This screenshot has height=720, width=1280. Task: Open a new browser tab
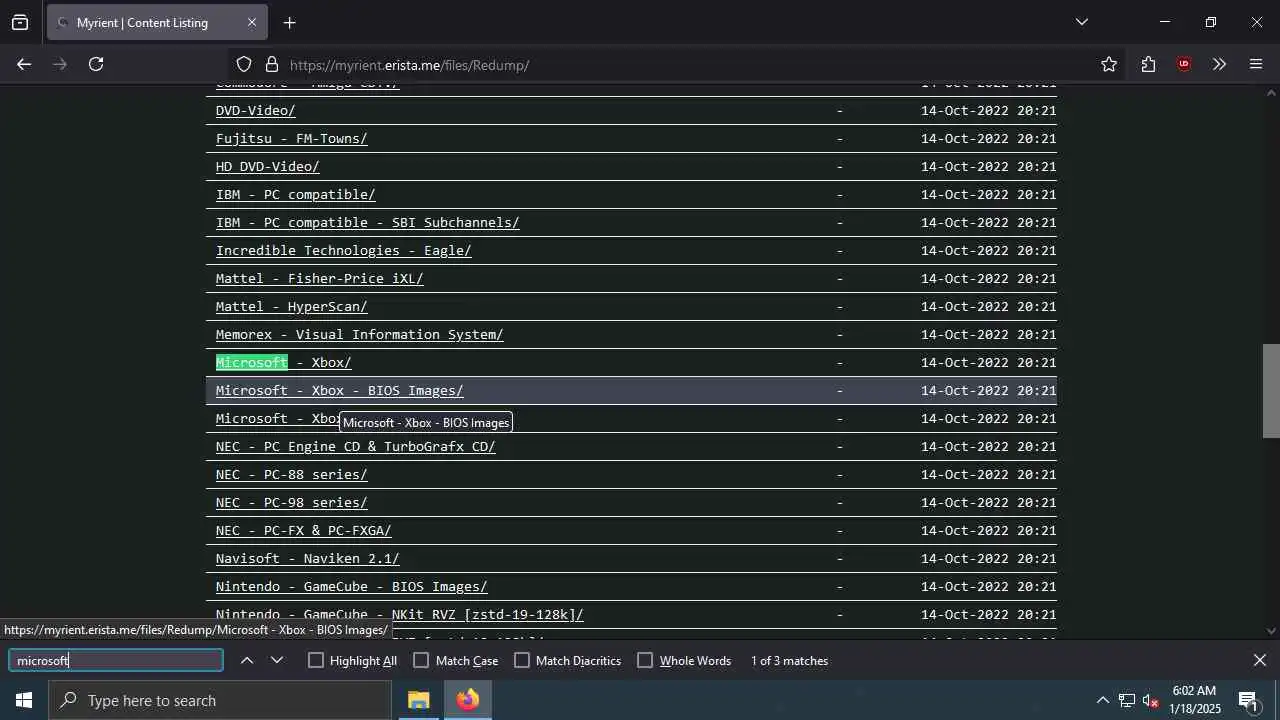tap(289, 22)
